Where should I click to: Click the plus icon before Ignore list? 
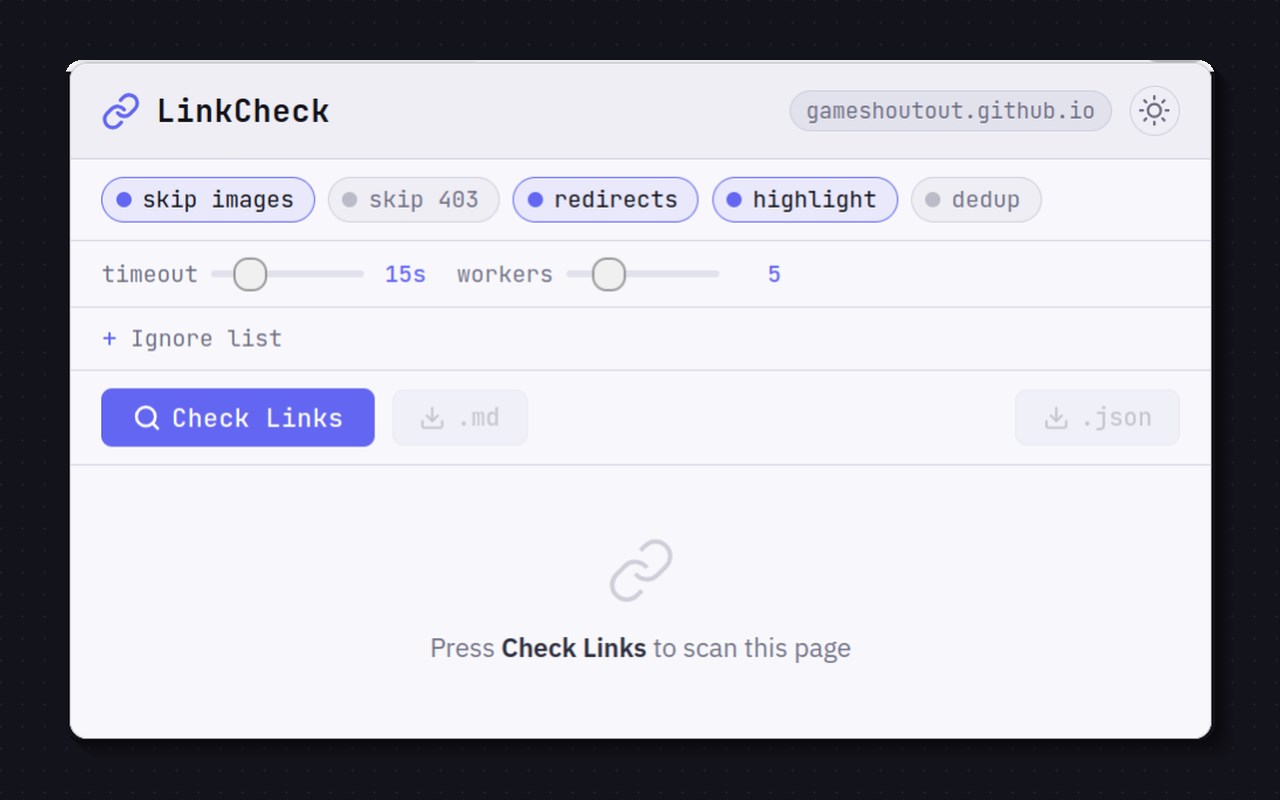[x=109, y=339]
